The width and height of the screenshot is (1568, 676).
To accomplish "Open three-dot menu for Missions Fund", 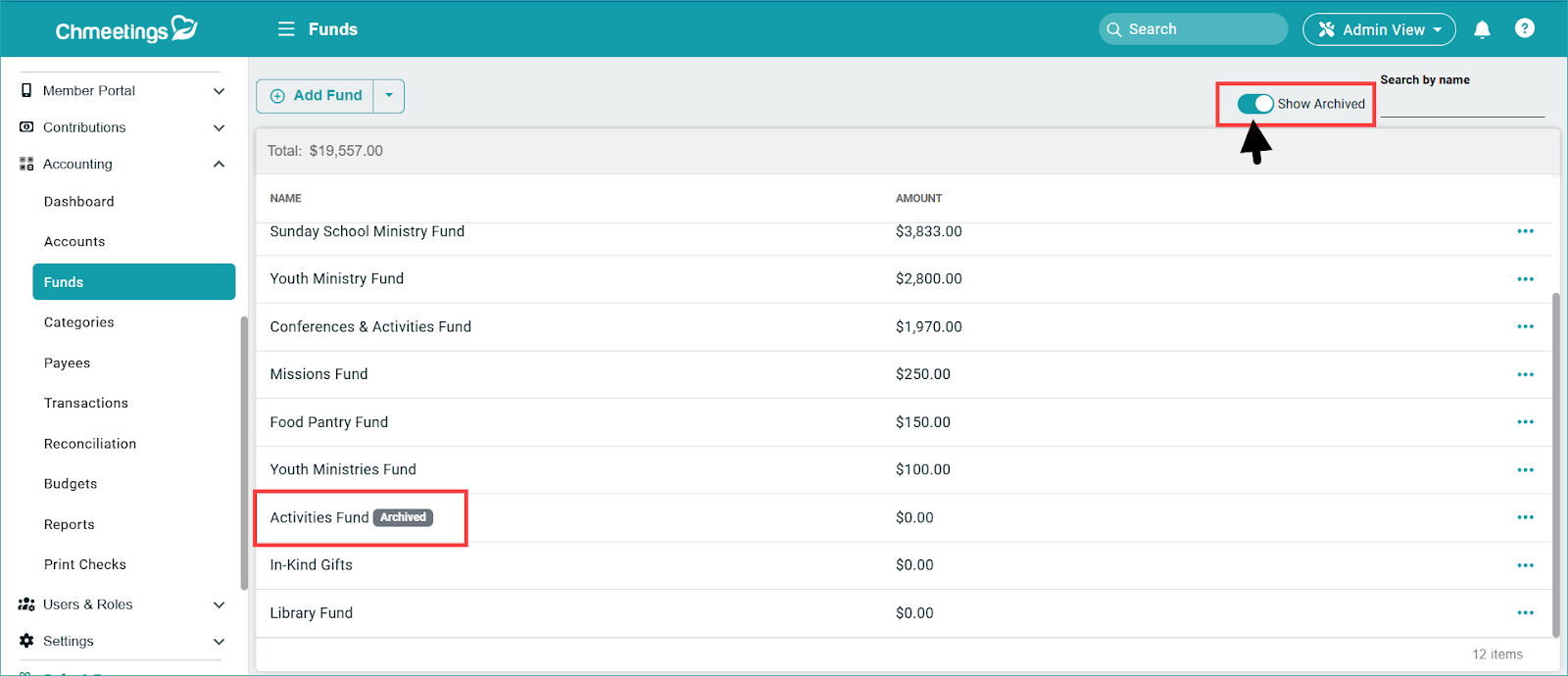I will coord(1525,374).
